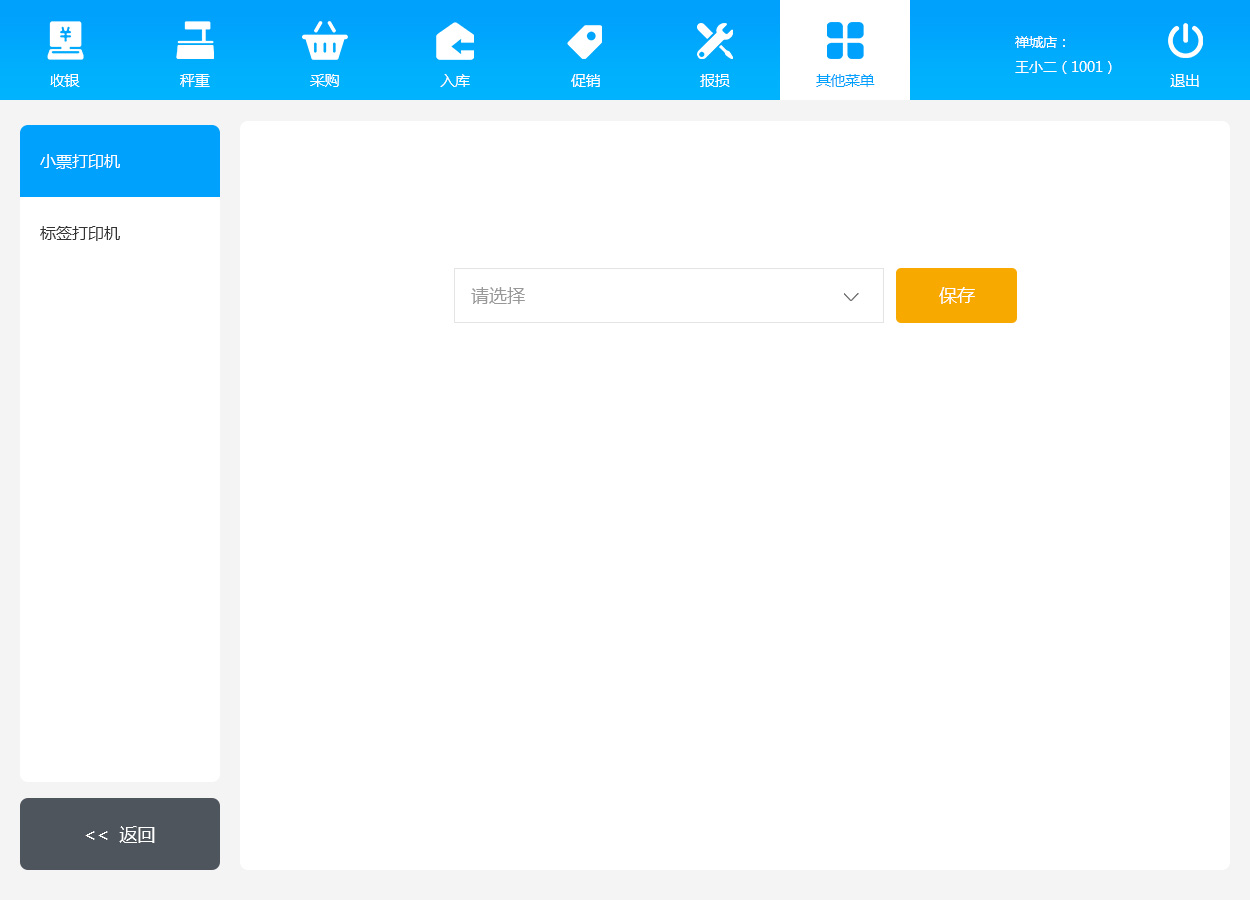Click the 促销 price tag icon

click(x=585, y=40)
